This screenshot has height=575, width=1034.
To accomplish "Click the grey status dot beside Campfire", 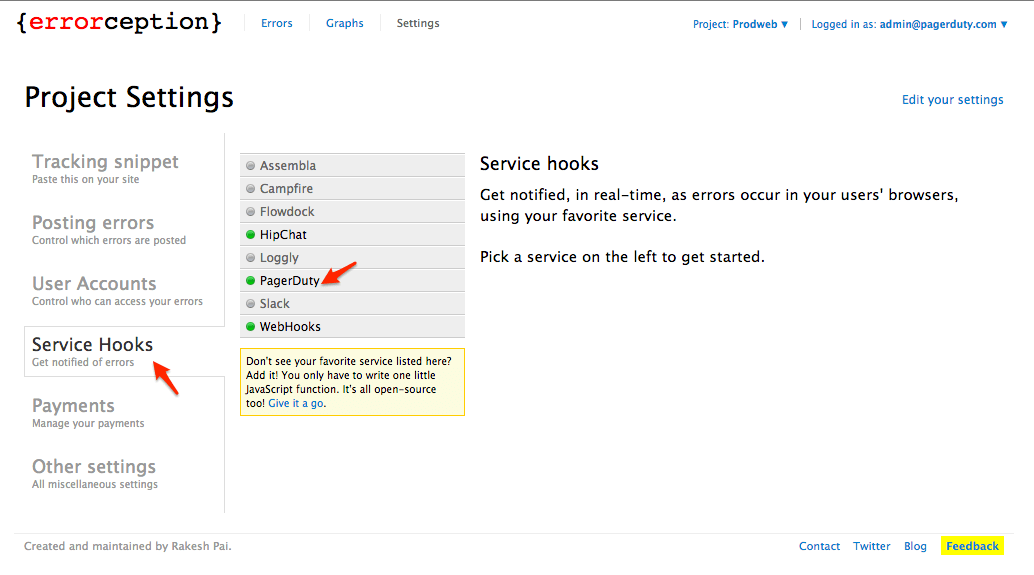I will [x=251, y=189].
